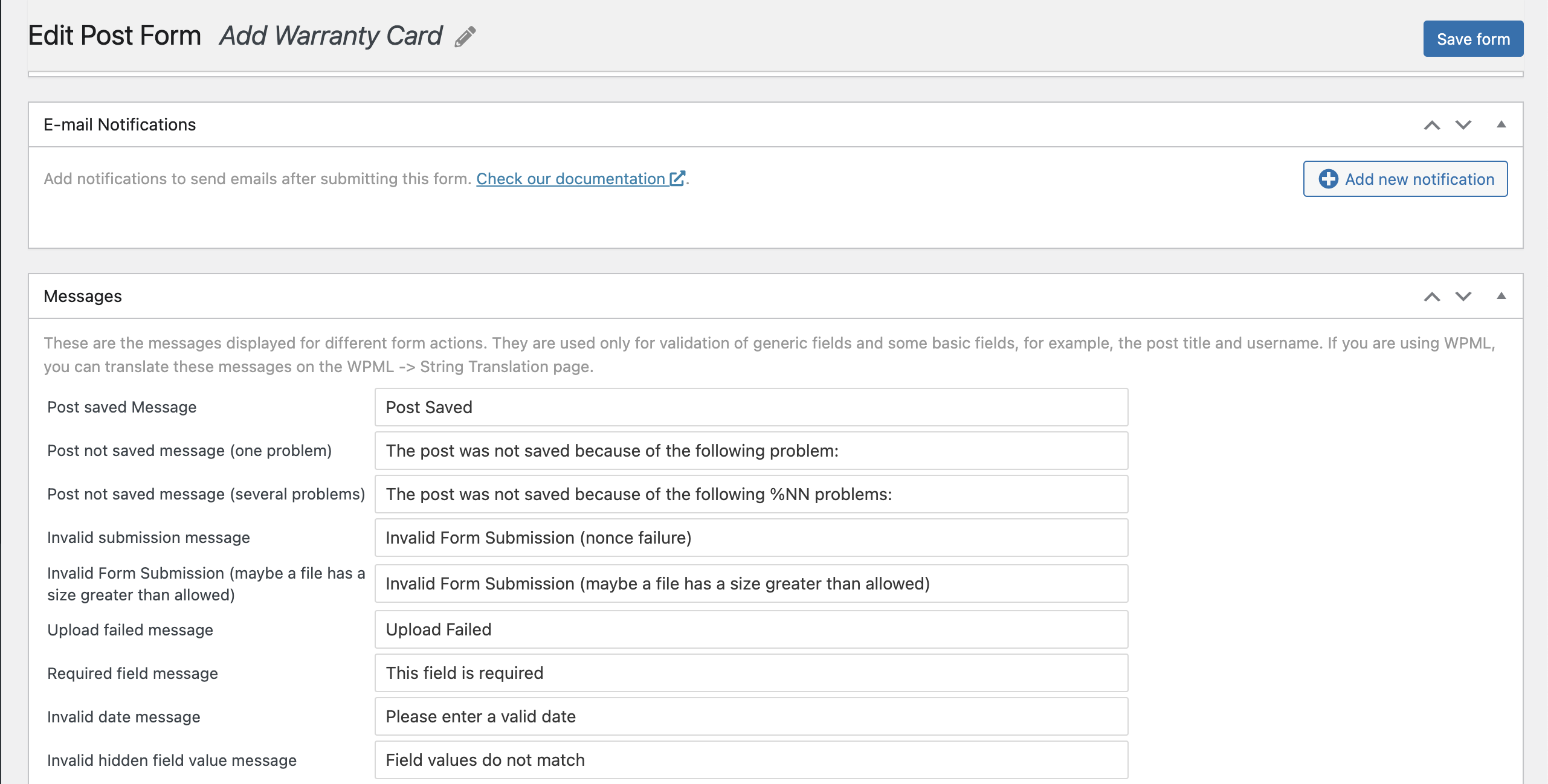Viewport: 1548px width, 784px height.
Task: Save the form
Action: (x=1473, y=39)
